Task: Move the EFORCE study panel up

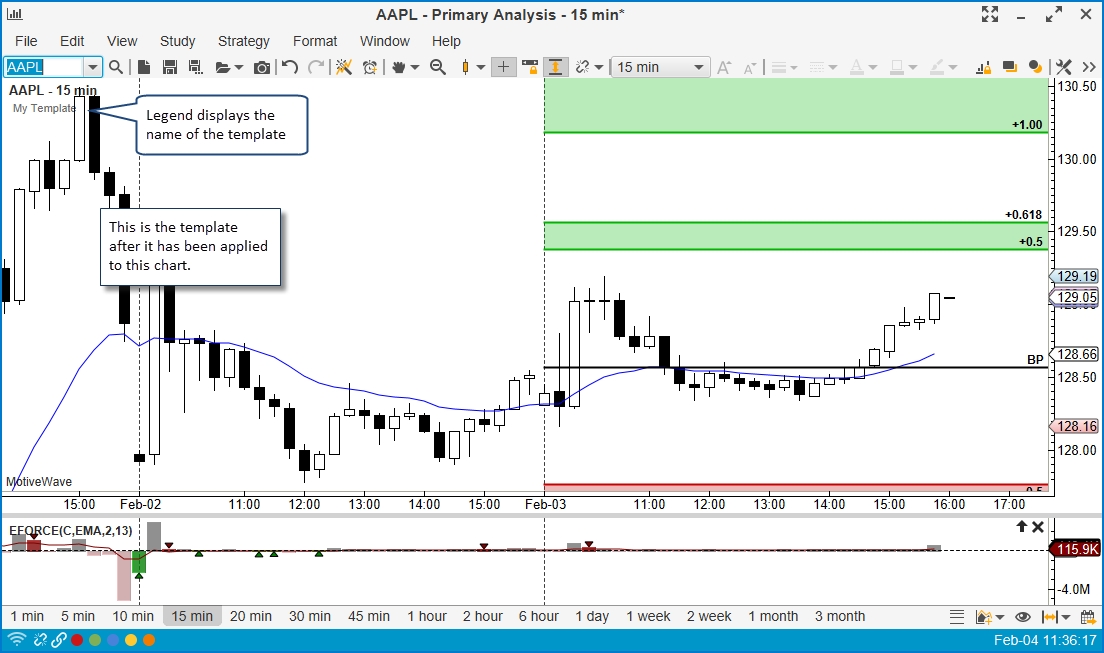Action: (1022, 526)
